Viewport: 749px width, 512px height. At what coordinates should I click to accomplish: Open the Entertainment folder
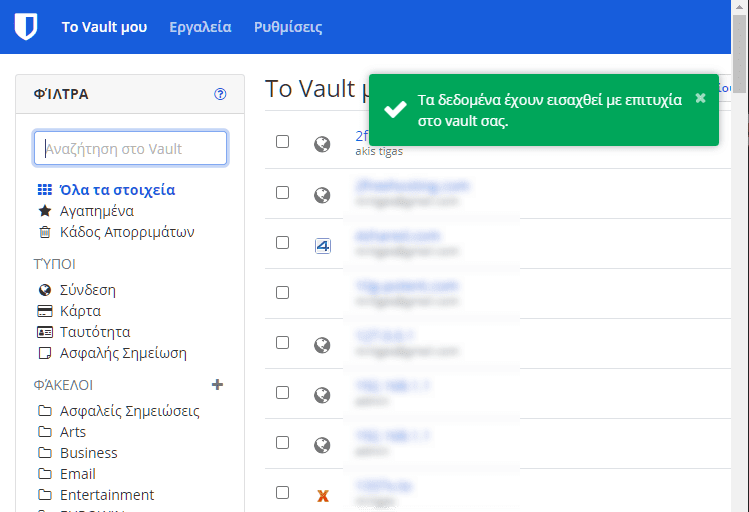pyautogui.click(x=107, y=495)
